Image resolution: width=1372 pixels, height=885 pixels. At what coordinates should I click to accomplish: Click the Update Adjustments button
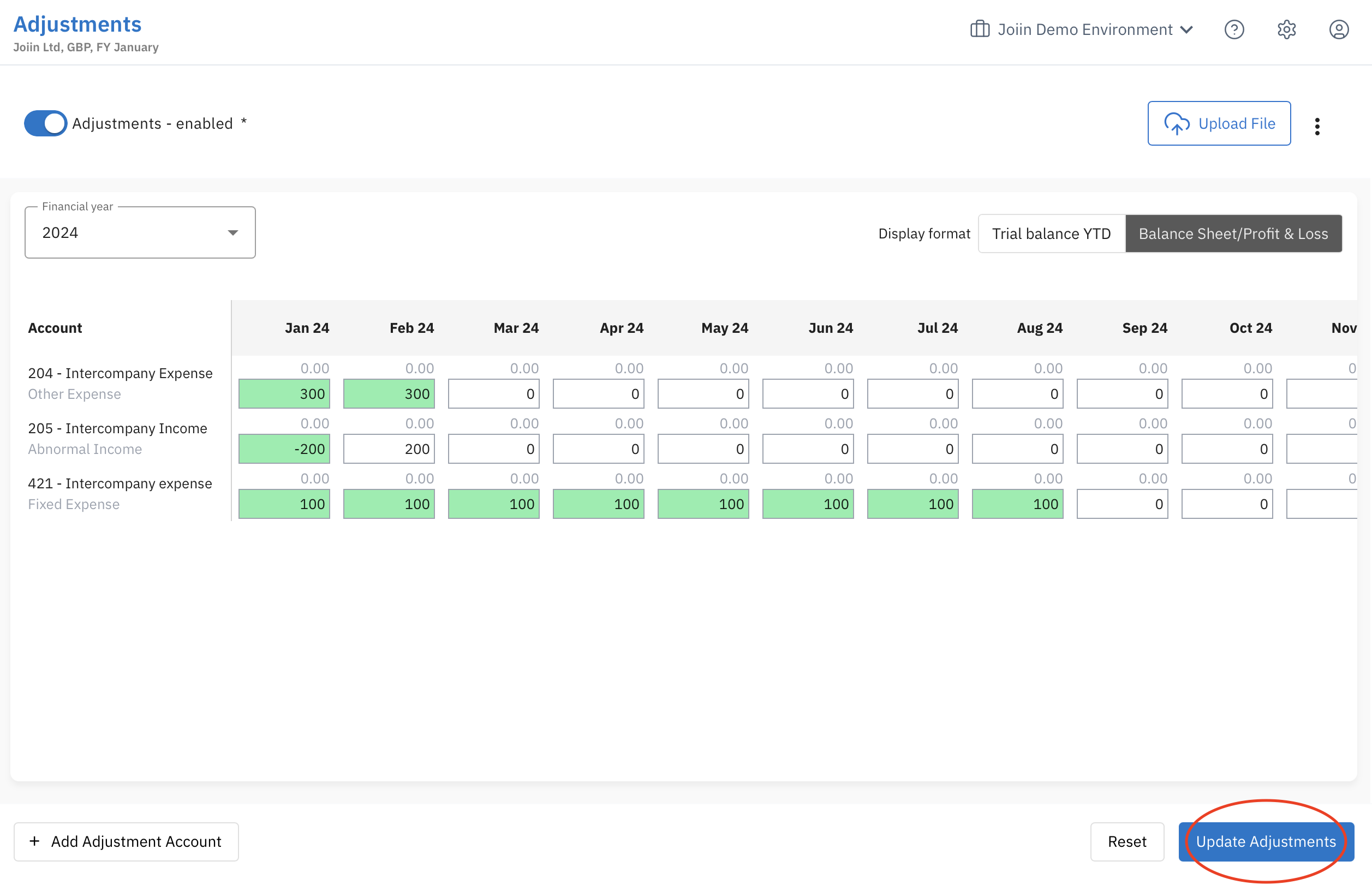[x=1265, y=841]
